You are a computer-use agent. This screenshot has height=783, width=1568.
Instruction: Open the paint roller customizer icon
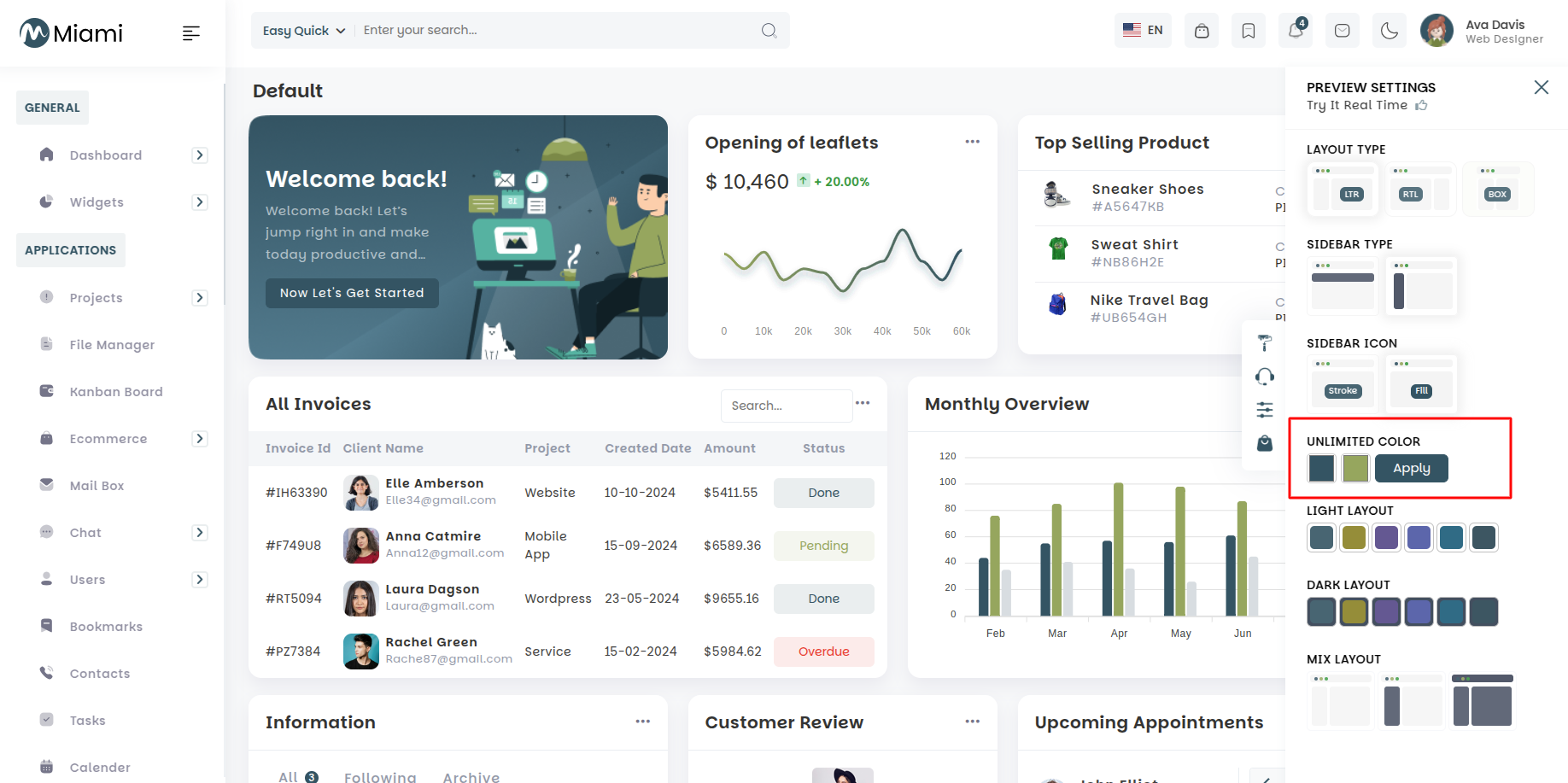click(1265, 343)
